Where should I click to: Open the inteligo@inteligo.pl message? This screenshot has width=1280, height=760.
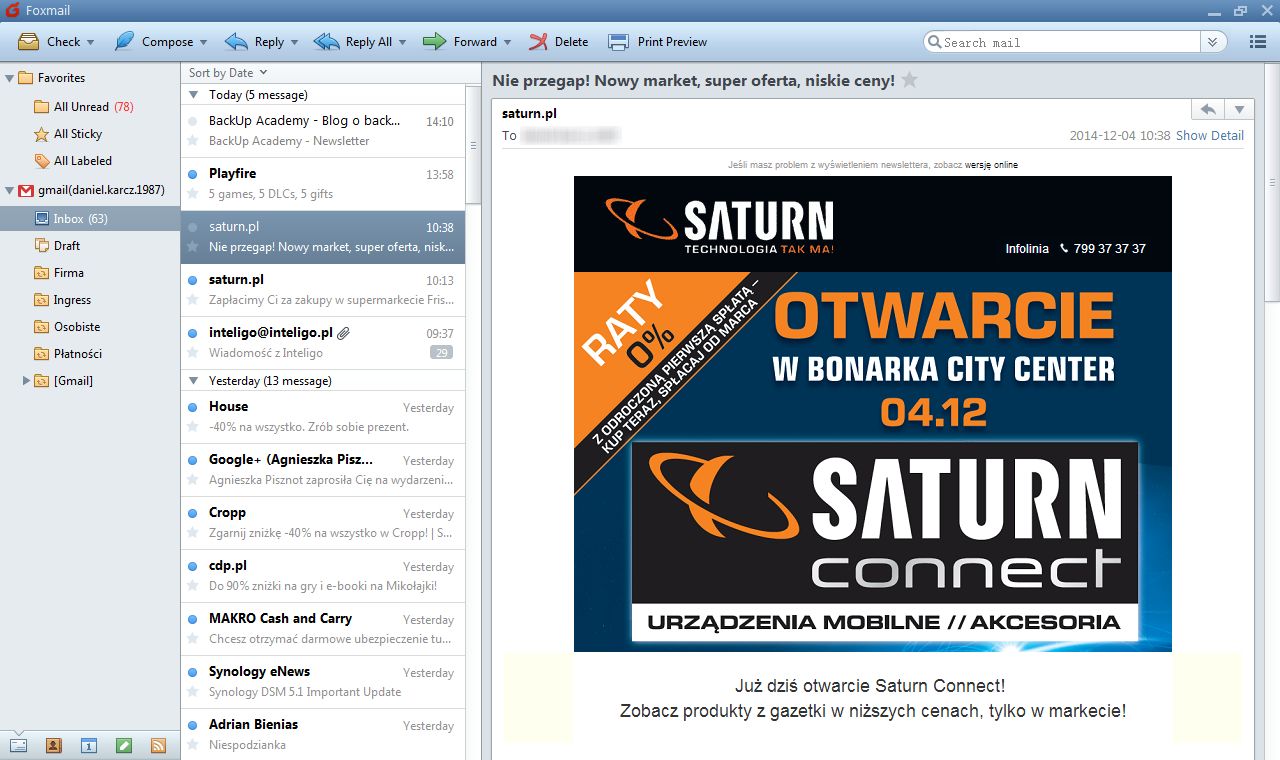[x=323, y=343]
